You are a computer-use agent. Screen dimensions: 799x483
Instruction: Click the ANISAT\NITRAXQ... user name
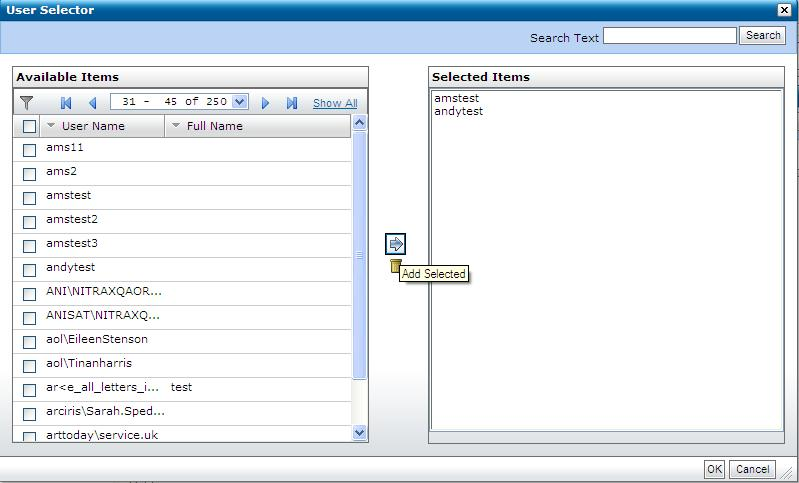click(x=103, y=315)
